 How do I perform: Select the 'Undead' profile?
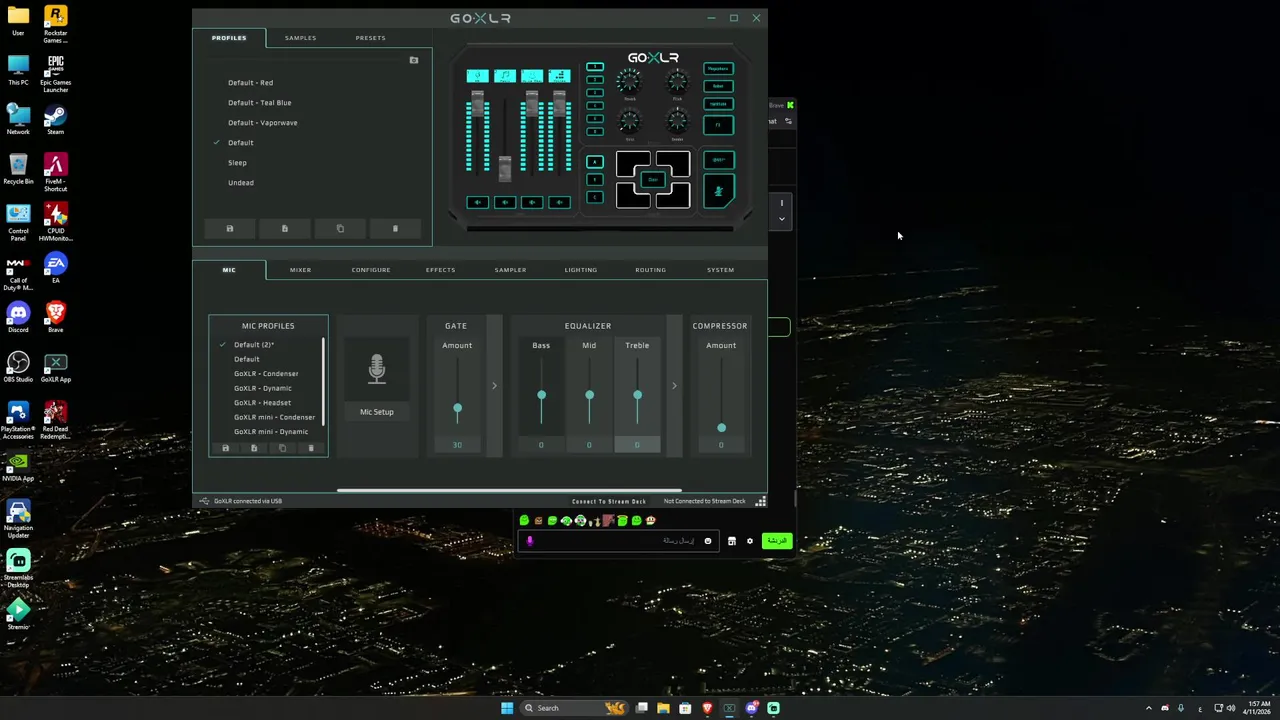point(241,183)
